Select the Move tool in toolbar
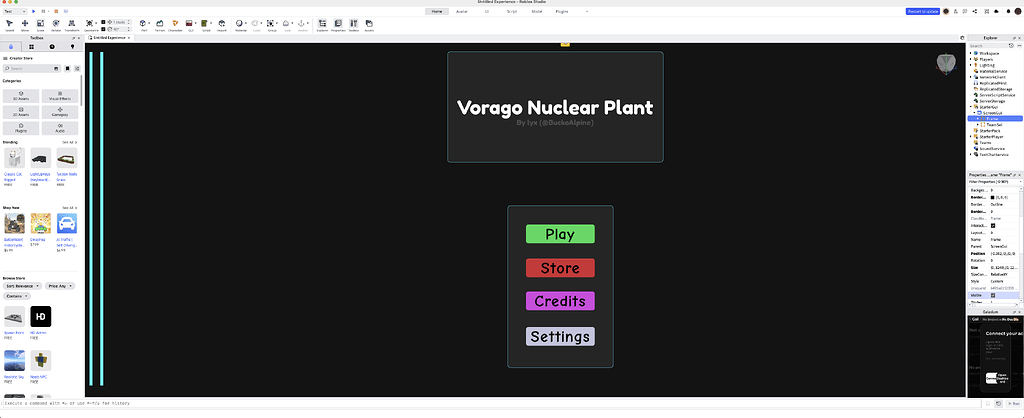 pos(25,25)
